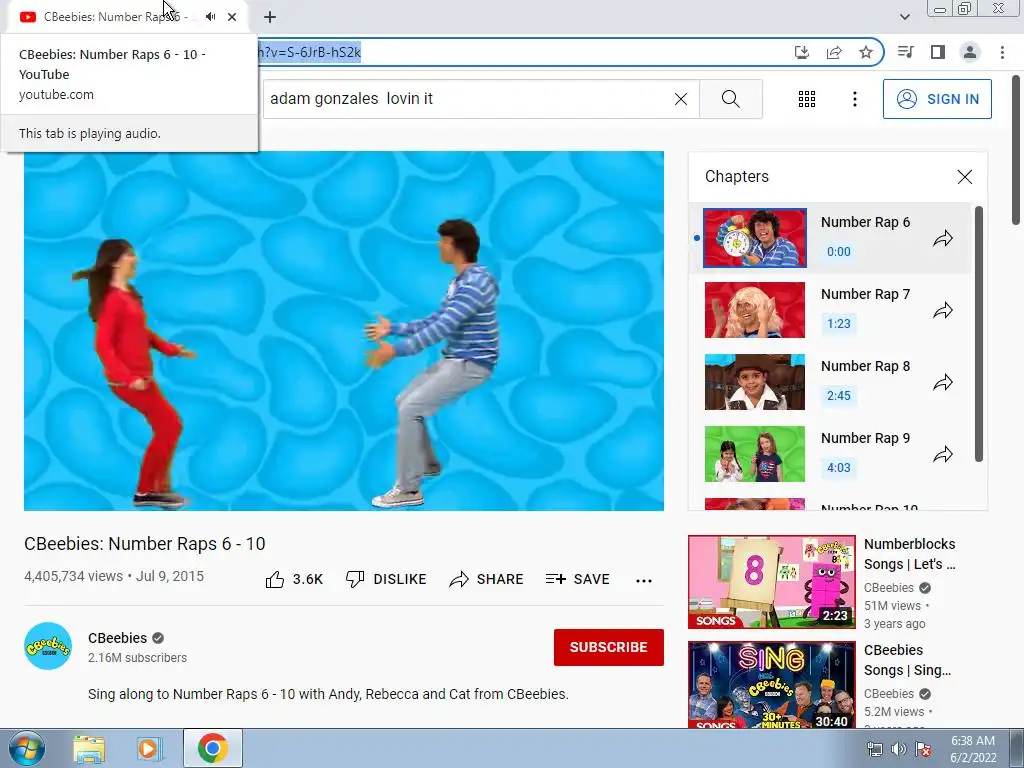Viewport: 1024px width, 768px height.
Task: Click the Number Rap 8 chapter title
Action: (x=865, y=366)
